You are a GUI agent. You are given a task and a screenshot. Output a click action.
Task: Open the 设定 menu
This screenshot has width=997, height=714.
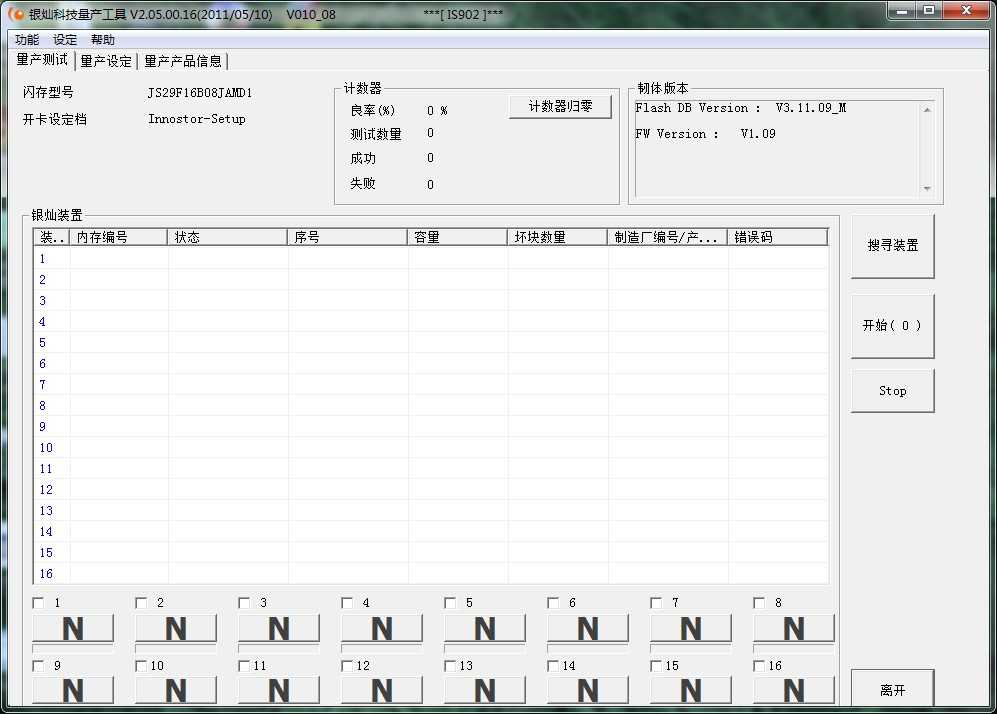tap(65, 39)
